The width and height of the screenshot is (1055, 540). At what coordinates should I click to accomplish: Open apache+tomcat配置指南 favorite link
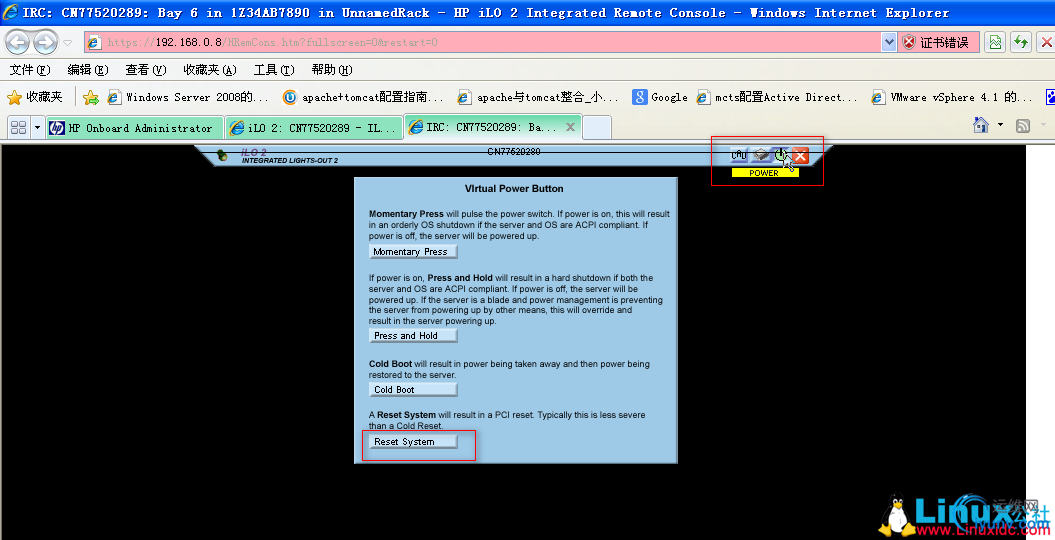click(363, 98)
